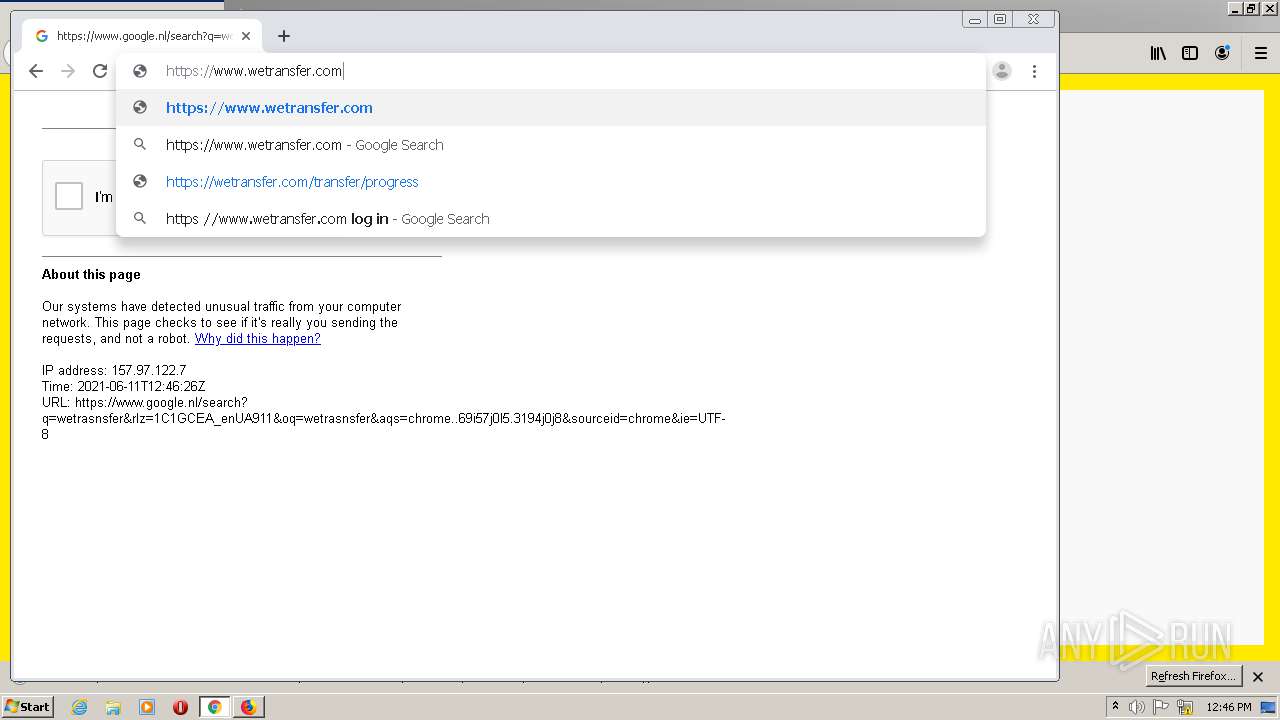Open Chrome three-dot menu
Image resolution: width=1280 pixels, height=720 pixels.
pos(1034,71)
